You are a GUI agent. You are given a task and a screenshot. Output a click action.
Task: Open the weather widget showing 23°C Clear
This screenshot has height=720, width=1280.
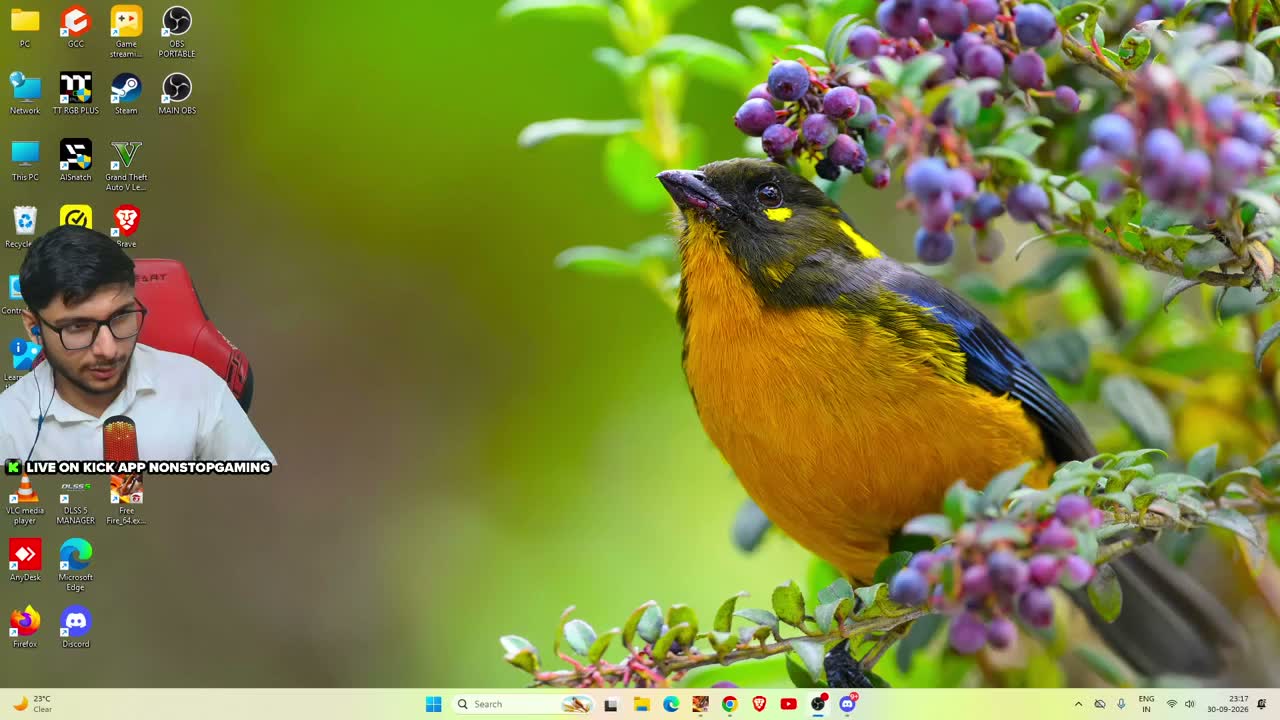(x=32, y=704)
